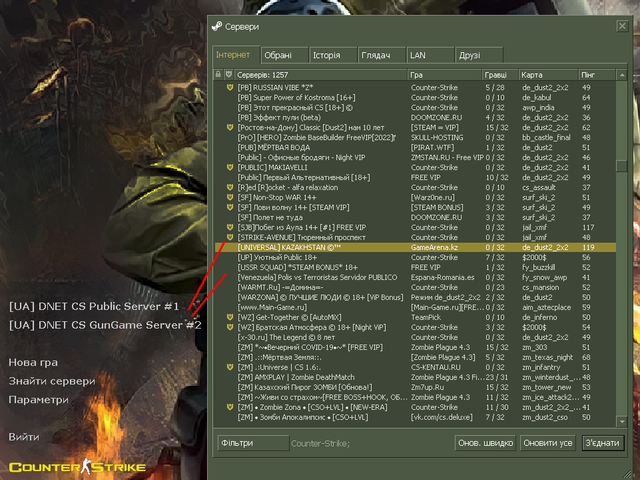Image resolution: width=640 pixels, height=480 pixels.
Task: Sort servers by Пінг column
Action: click(x=597, y=75)
